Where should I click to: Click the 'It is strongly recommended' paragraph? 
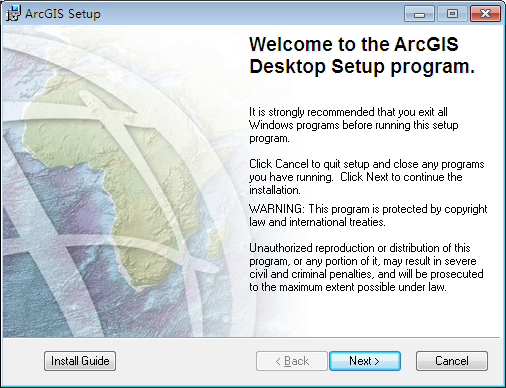click(353, 125)
